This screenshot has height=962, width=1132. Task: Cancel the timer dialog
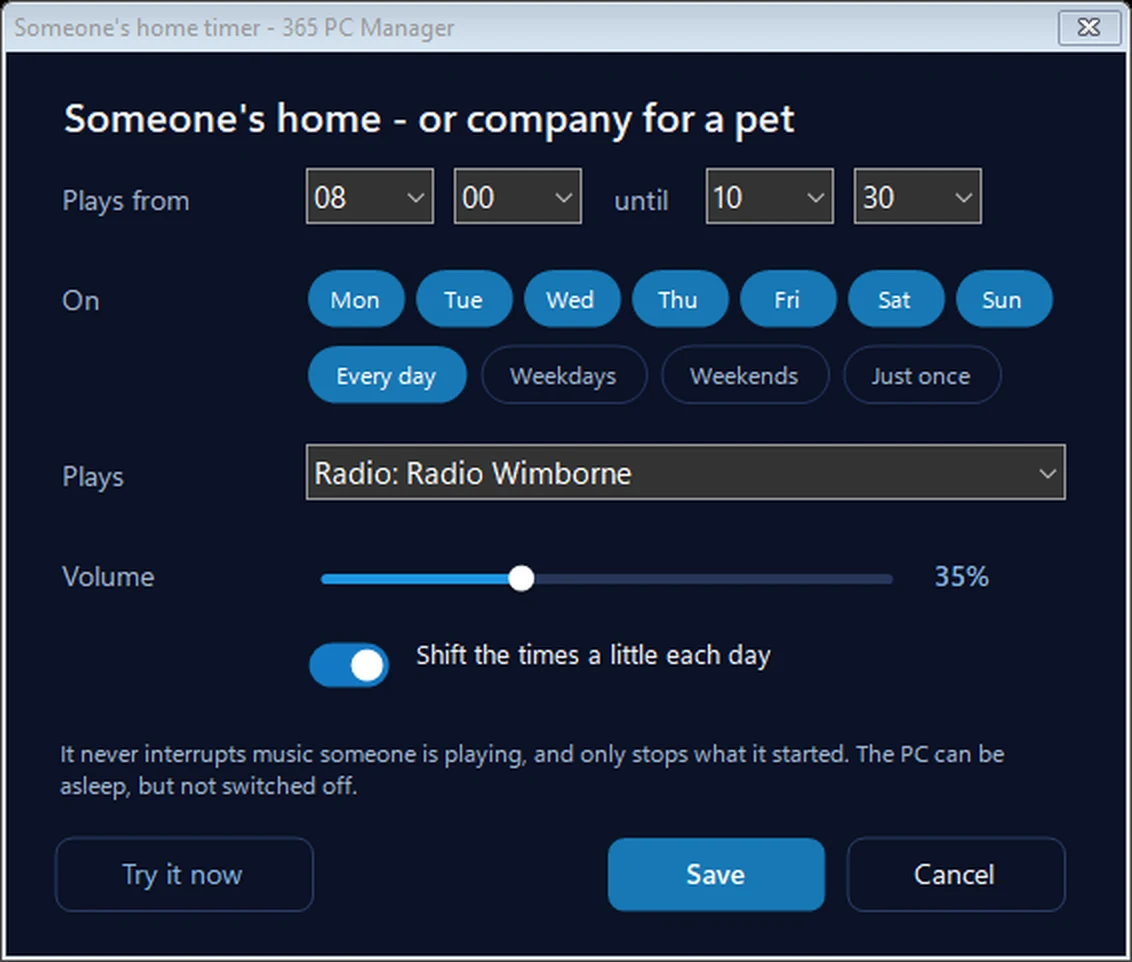point(956,874)
